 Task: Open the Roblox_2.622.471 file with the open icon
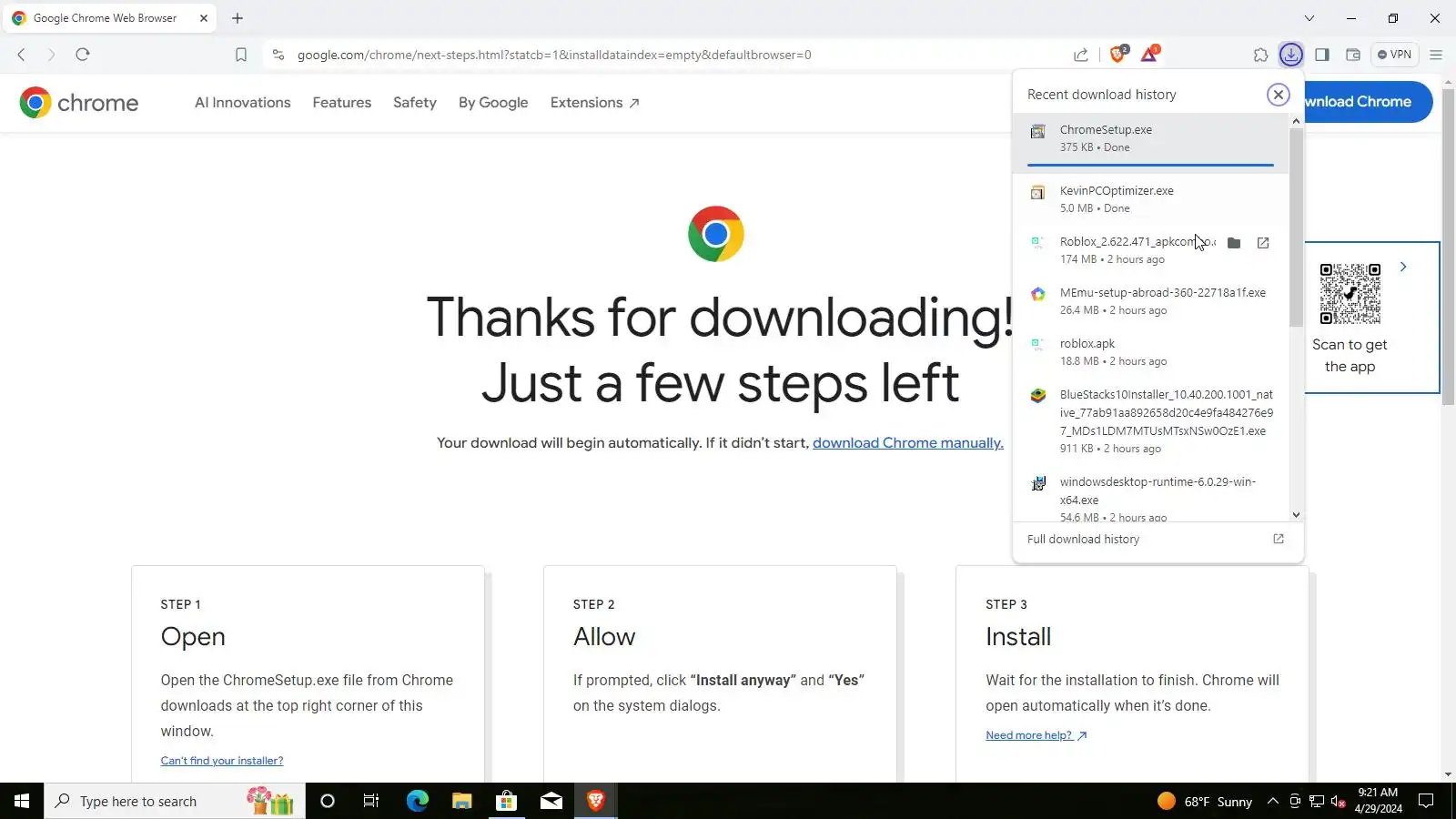pyautogui.click(x=1263, y=243)
